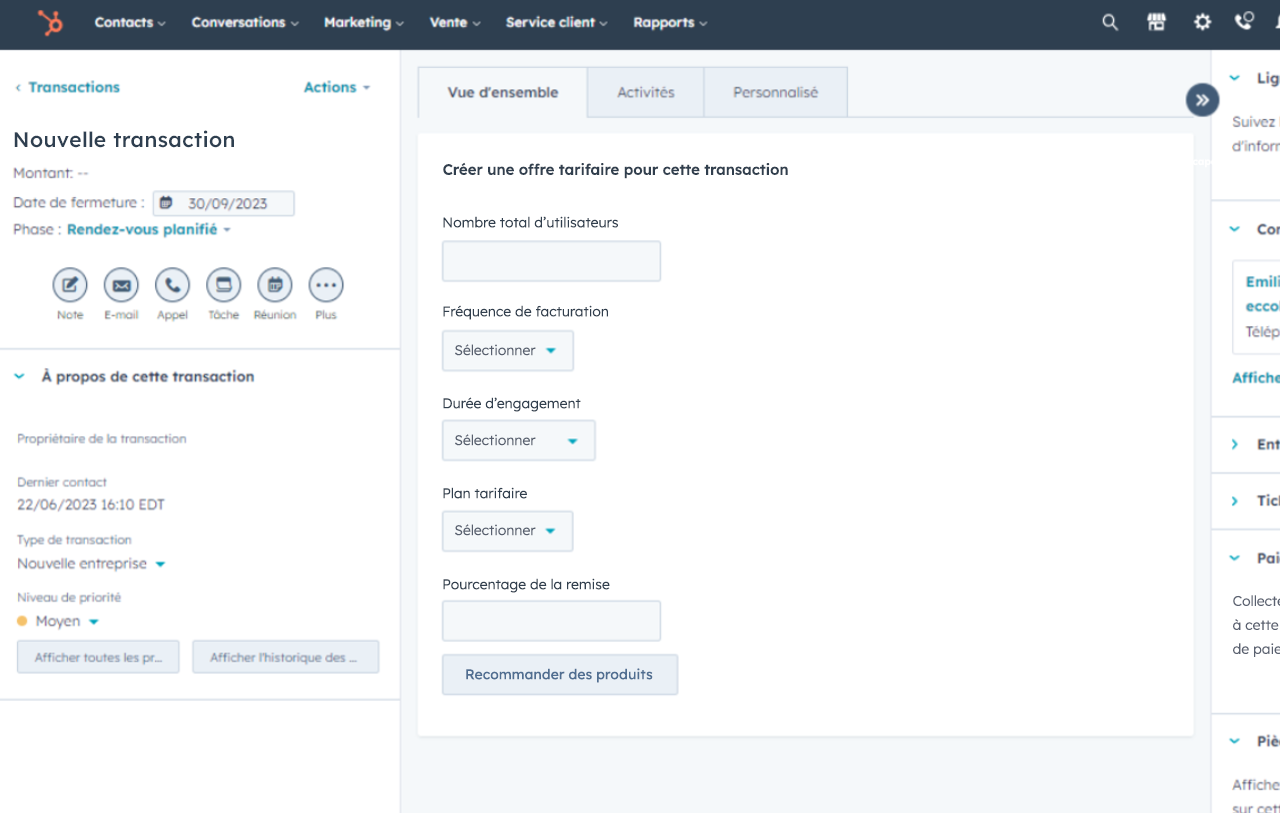
Task: Open the Fréquence de facturation dropdown
Action: [507, 351]
